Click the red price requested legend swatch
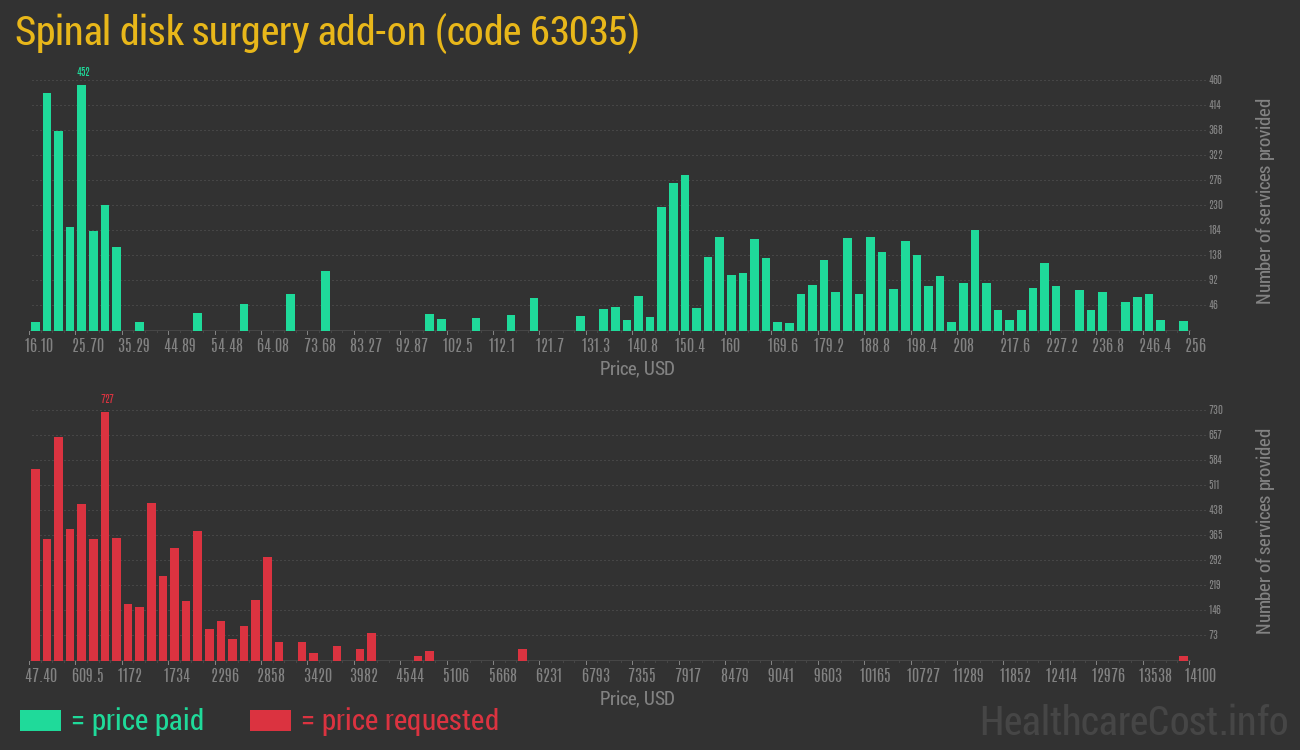Image resolution: width=1300 pixels, height=750 pixels. pyautogui.click(x=270, y=720)
